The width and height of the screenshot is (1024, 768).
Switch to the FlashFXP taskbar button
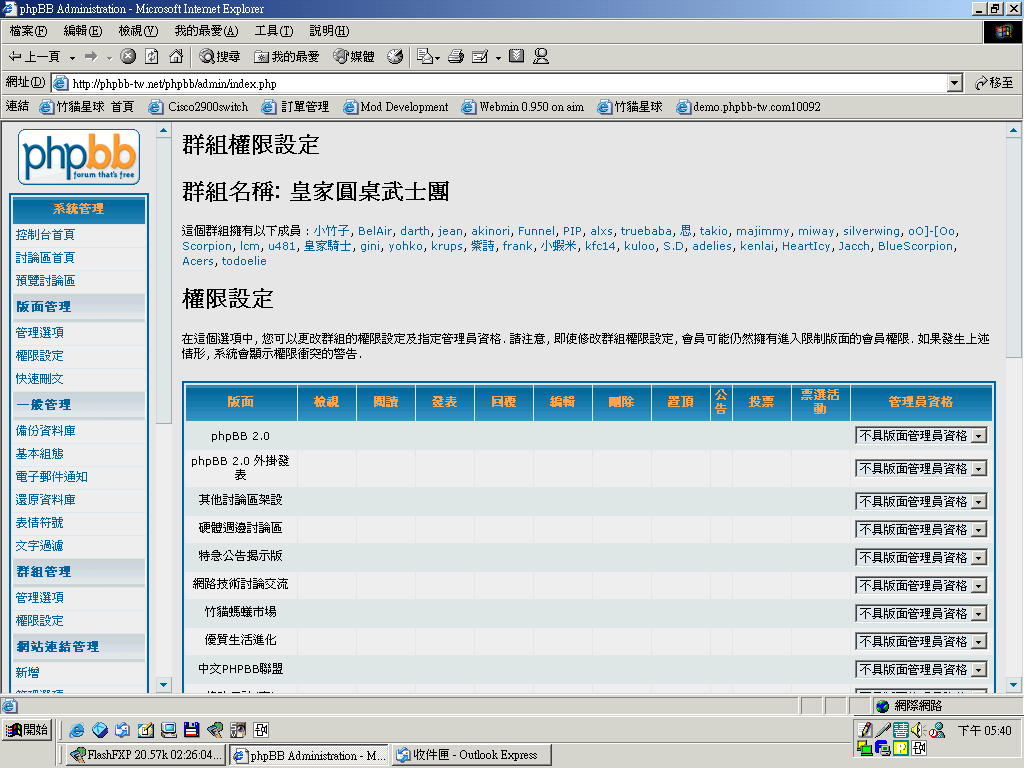click(x=146, y=755)
